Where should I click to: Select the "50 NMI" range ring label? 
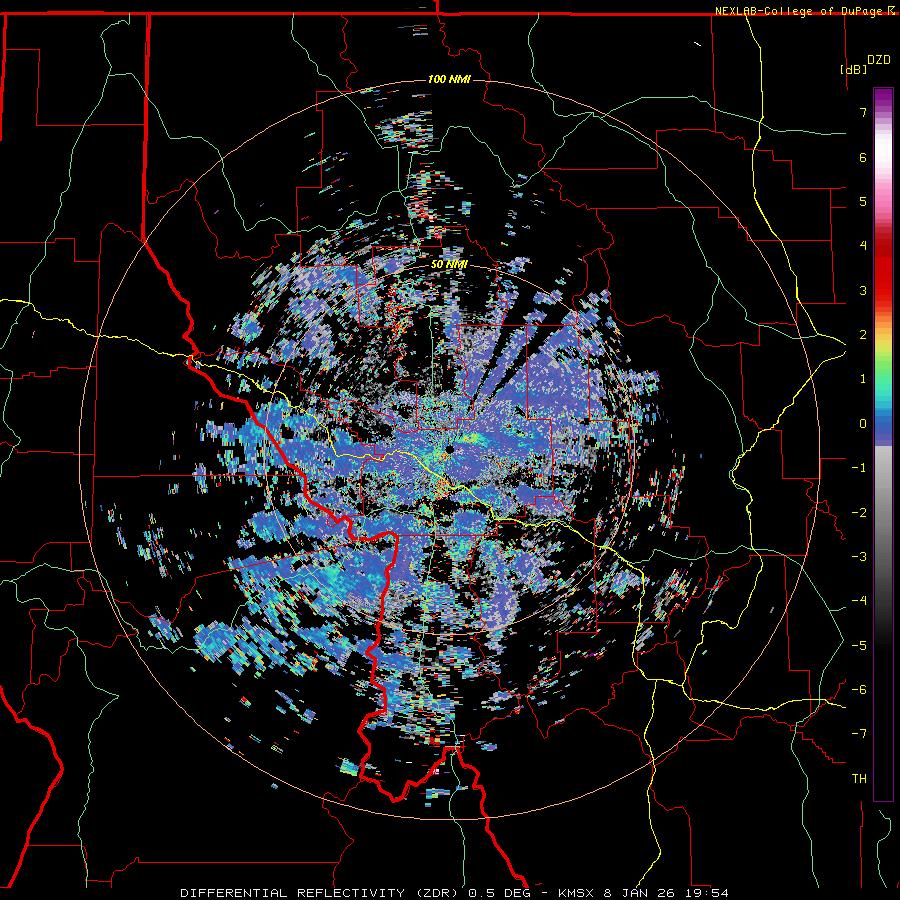coord(449,264)
